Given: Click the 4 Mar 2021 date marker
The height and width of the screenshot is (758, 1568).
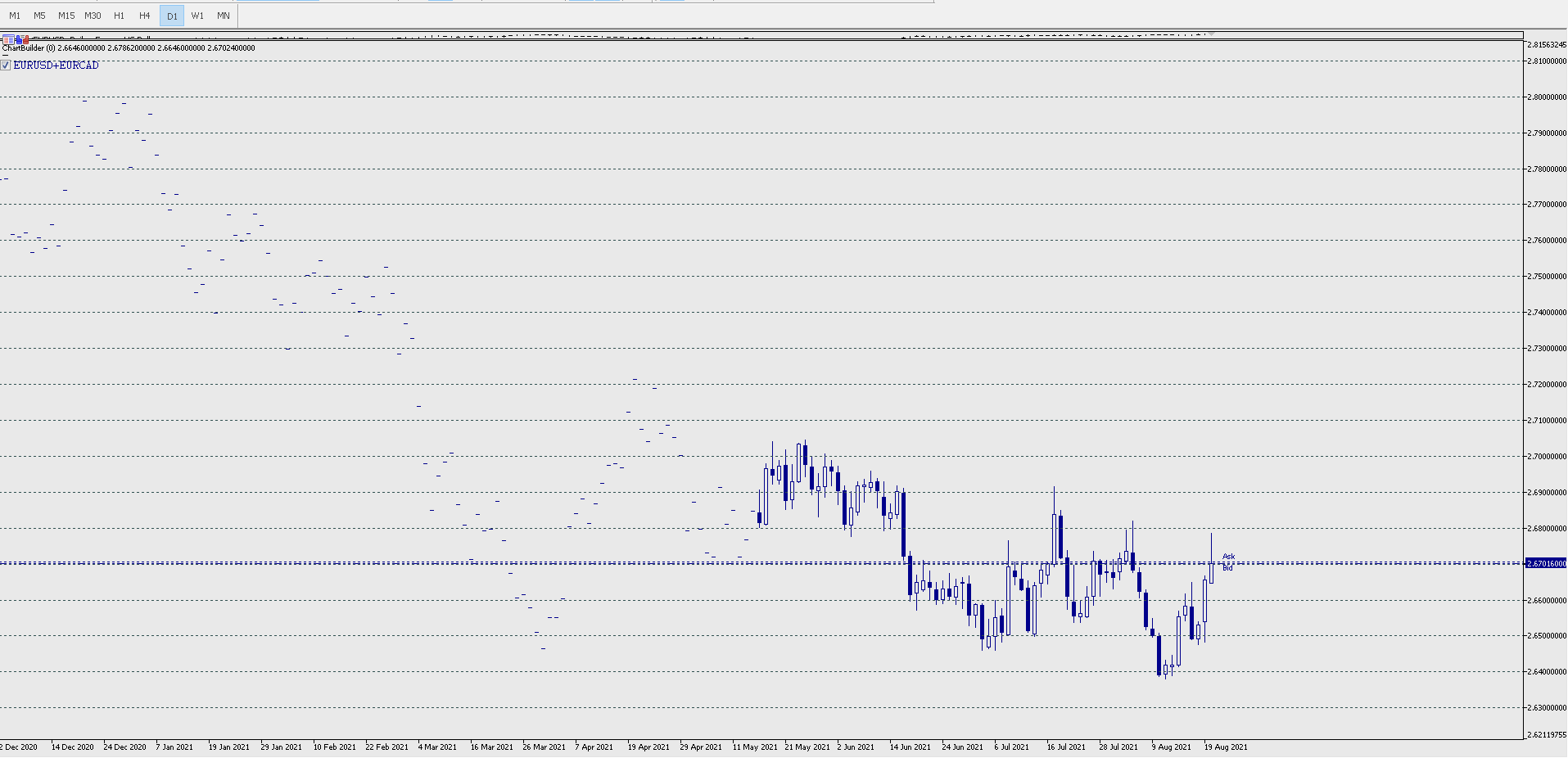Looking at the screenshot, I should click(x=437, y=747).
